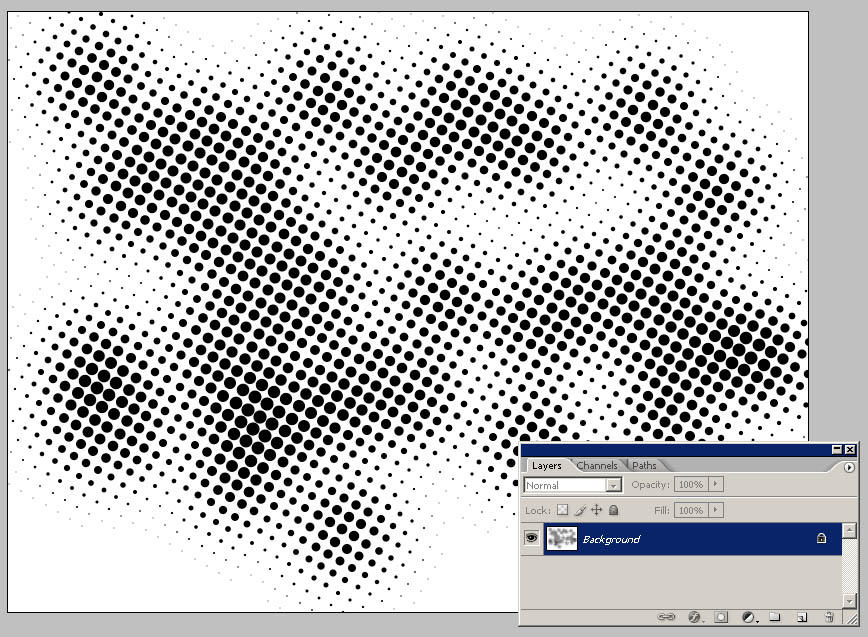Click the Background layer lock icon
This screenshot has width=868, height=637.
coord(821,538)
